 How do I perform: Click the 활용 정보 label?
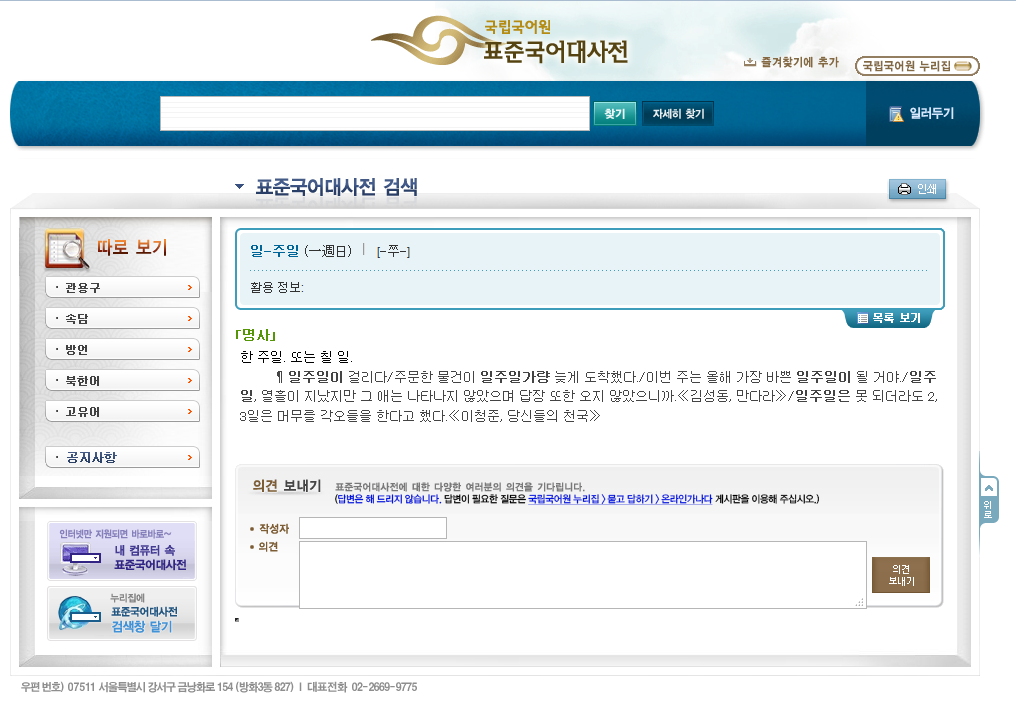(x=277, y=287)
